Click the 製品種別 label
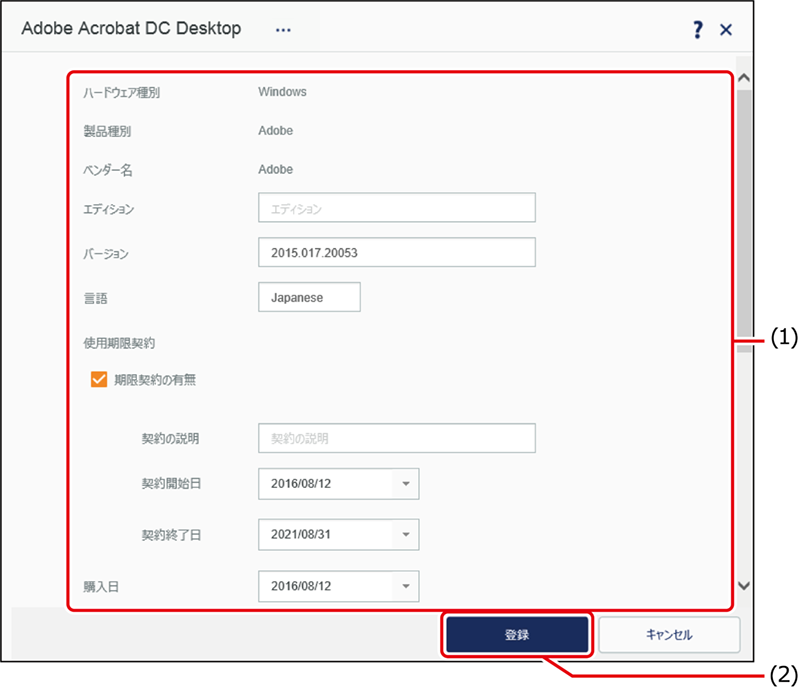This screenshot has width=801, height=689. pos(107,131)
